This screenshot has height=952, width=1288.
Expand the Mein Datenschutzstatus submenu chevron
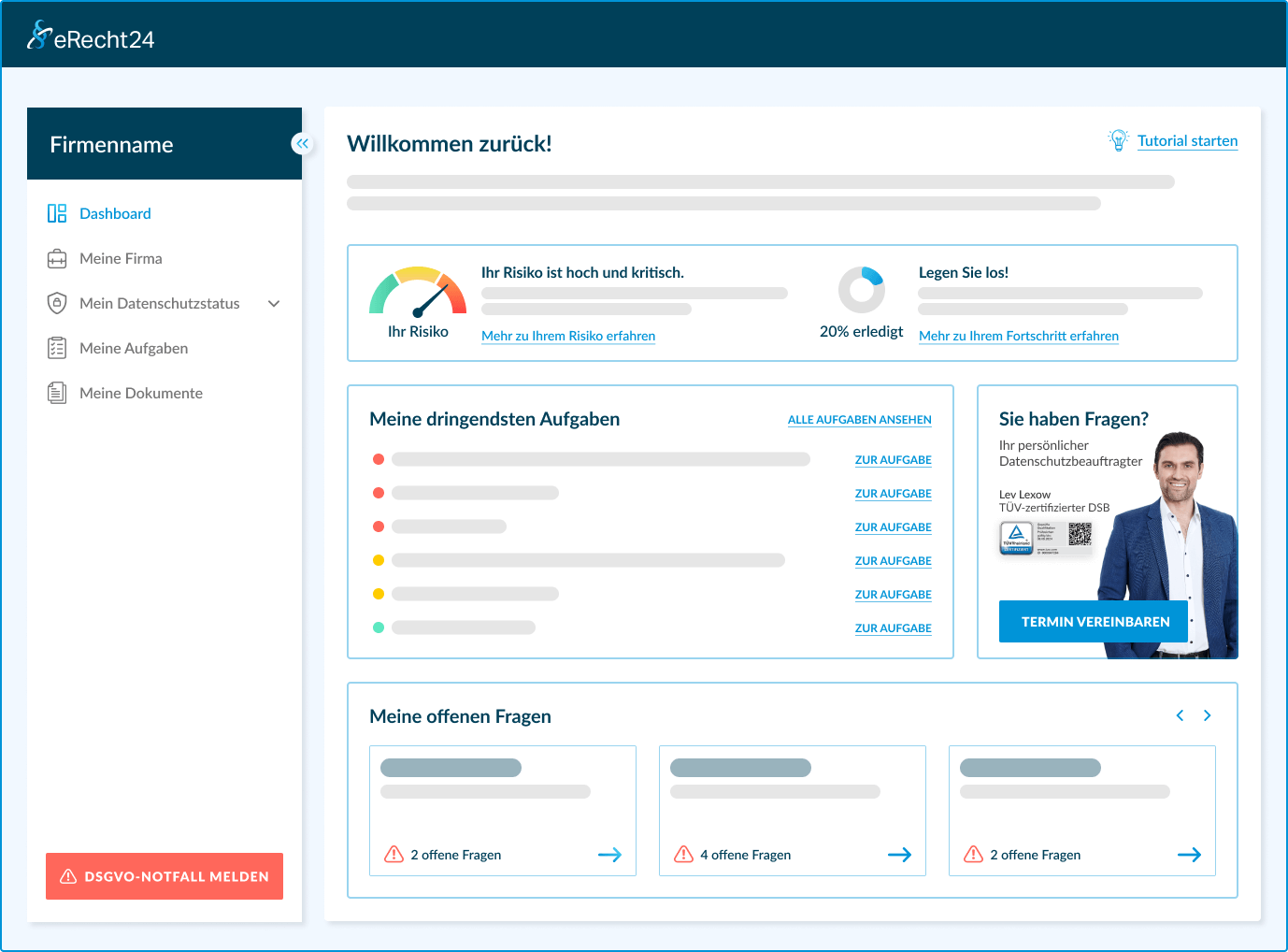[x=274, y=303]
